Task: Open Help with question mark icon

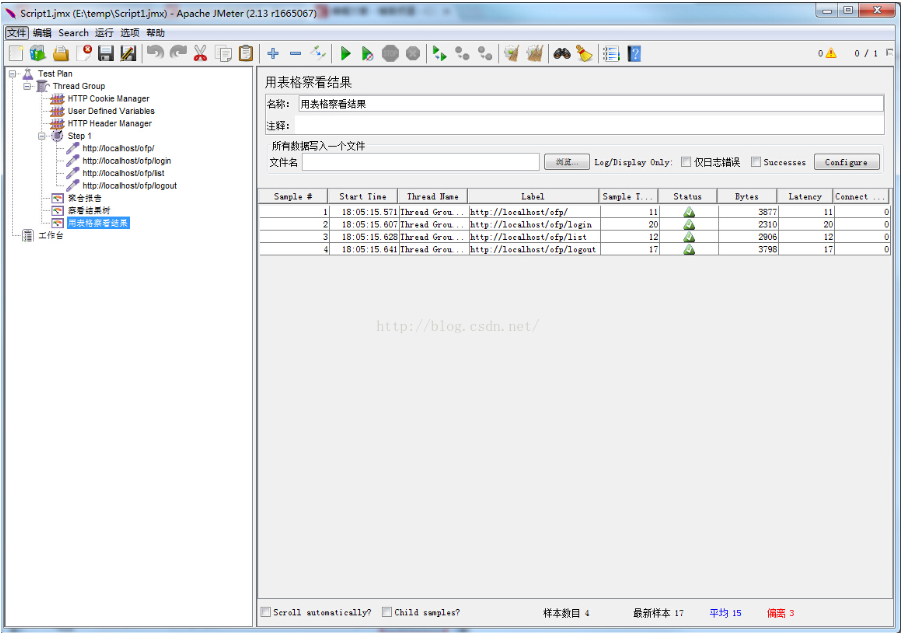Action: [x=634, y=54]
